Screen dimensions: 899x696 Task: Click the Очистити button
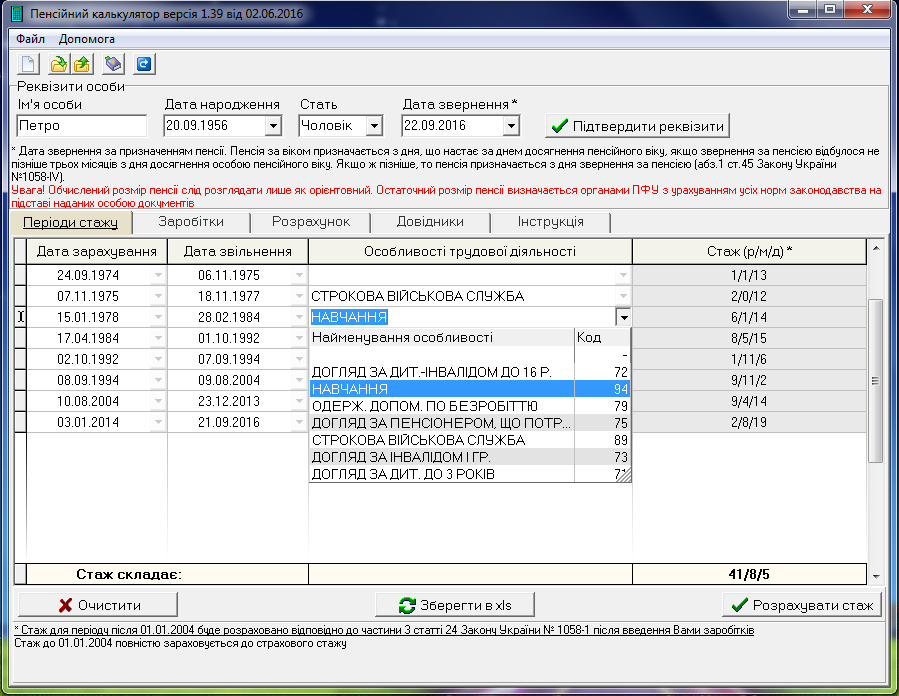tap(97, 605)
